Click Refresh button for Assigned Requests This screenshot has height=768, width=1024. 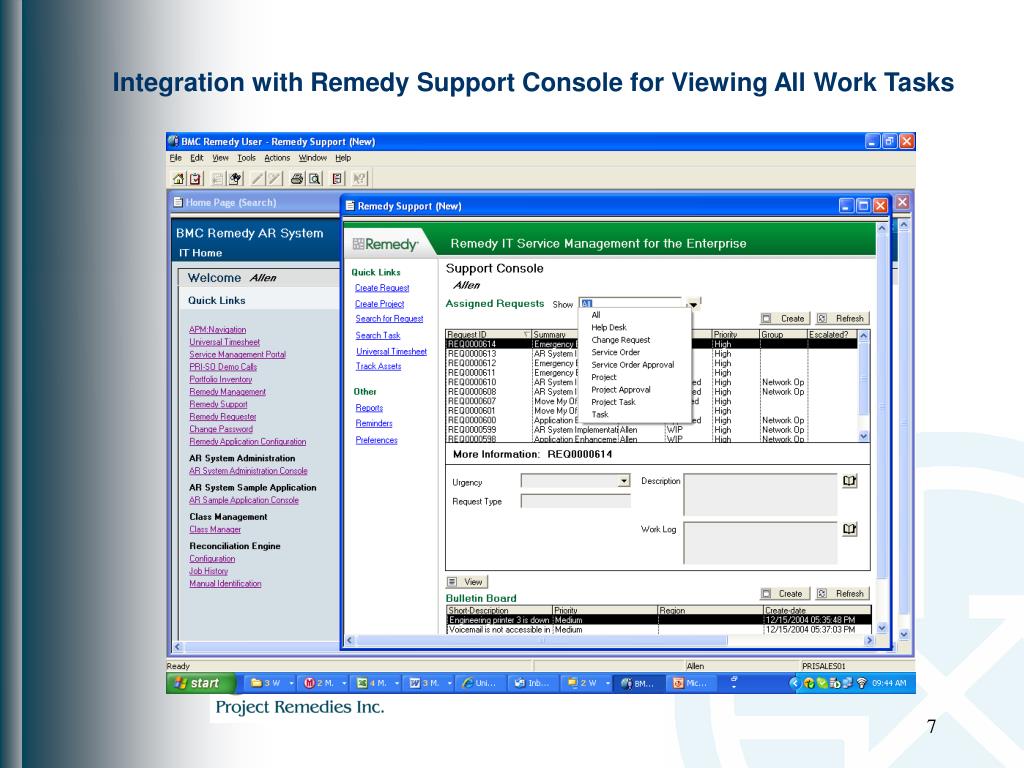(x=842, y=319)
